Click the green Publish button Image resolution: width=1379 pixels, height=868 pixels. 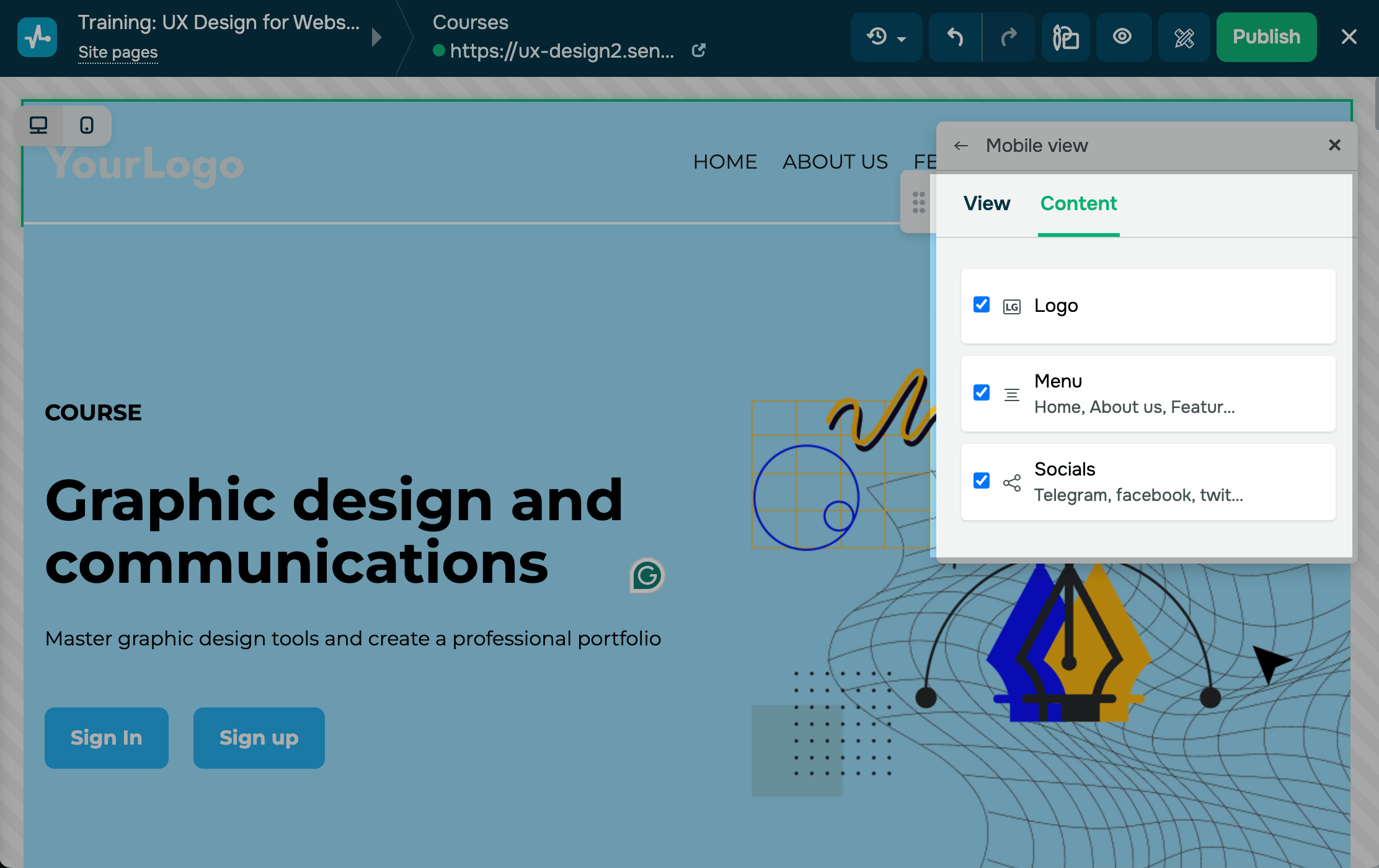[x=1266, y=37]
